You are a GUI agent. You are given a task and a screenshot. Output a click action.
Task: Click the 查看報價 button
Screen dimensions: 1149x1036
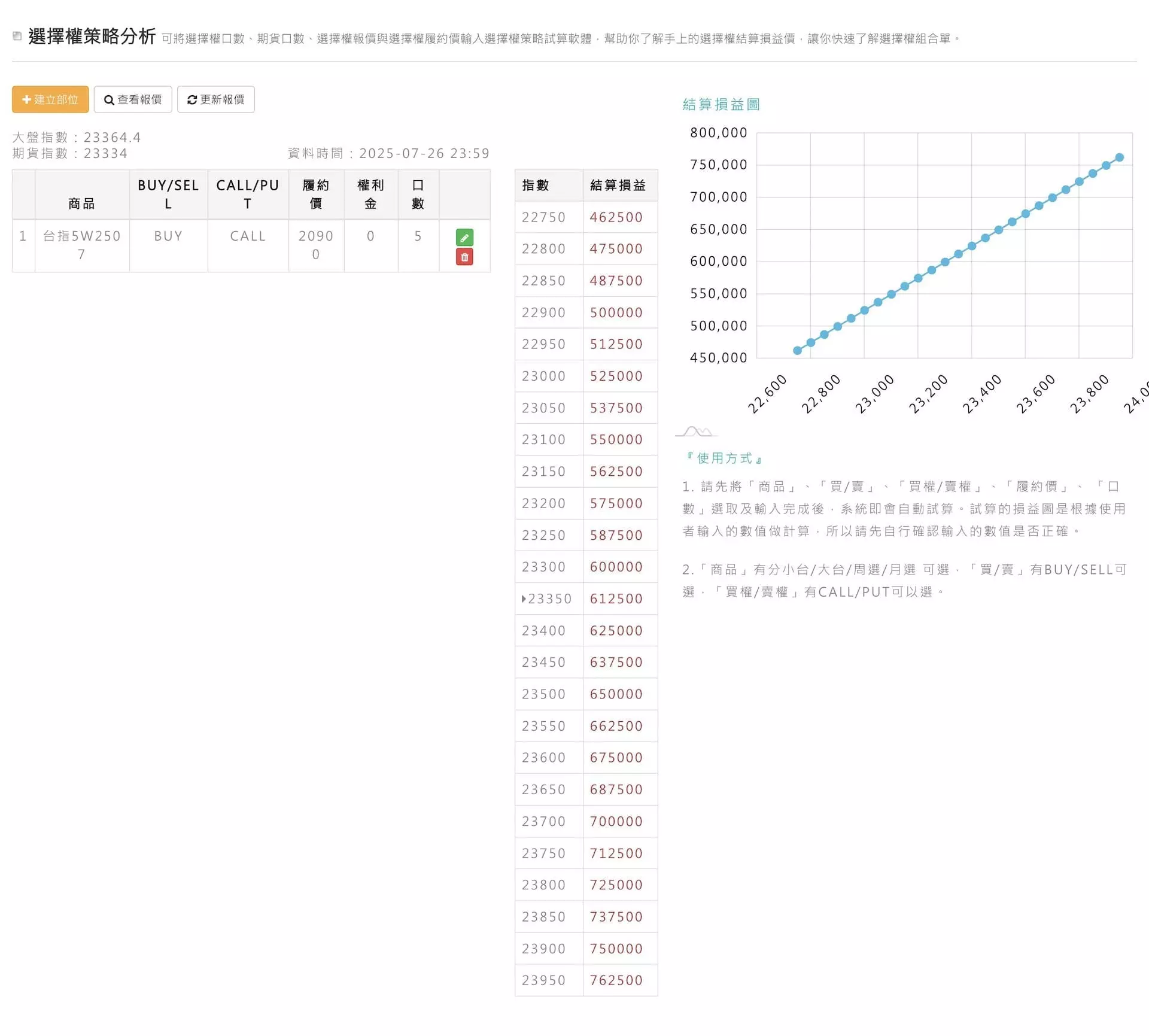[x=134, y=99]
